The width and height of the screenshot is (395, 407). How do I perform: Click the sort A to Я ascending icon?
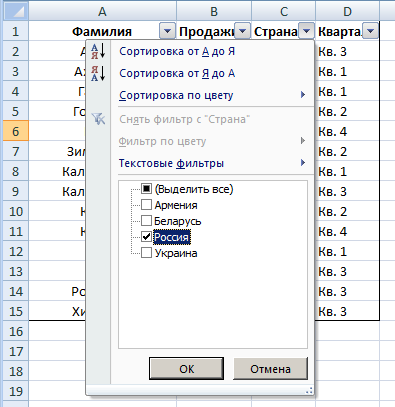coord(98,51)
